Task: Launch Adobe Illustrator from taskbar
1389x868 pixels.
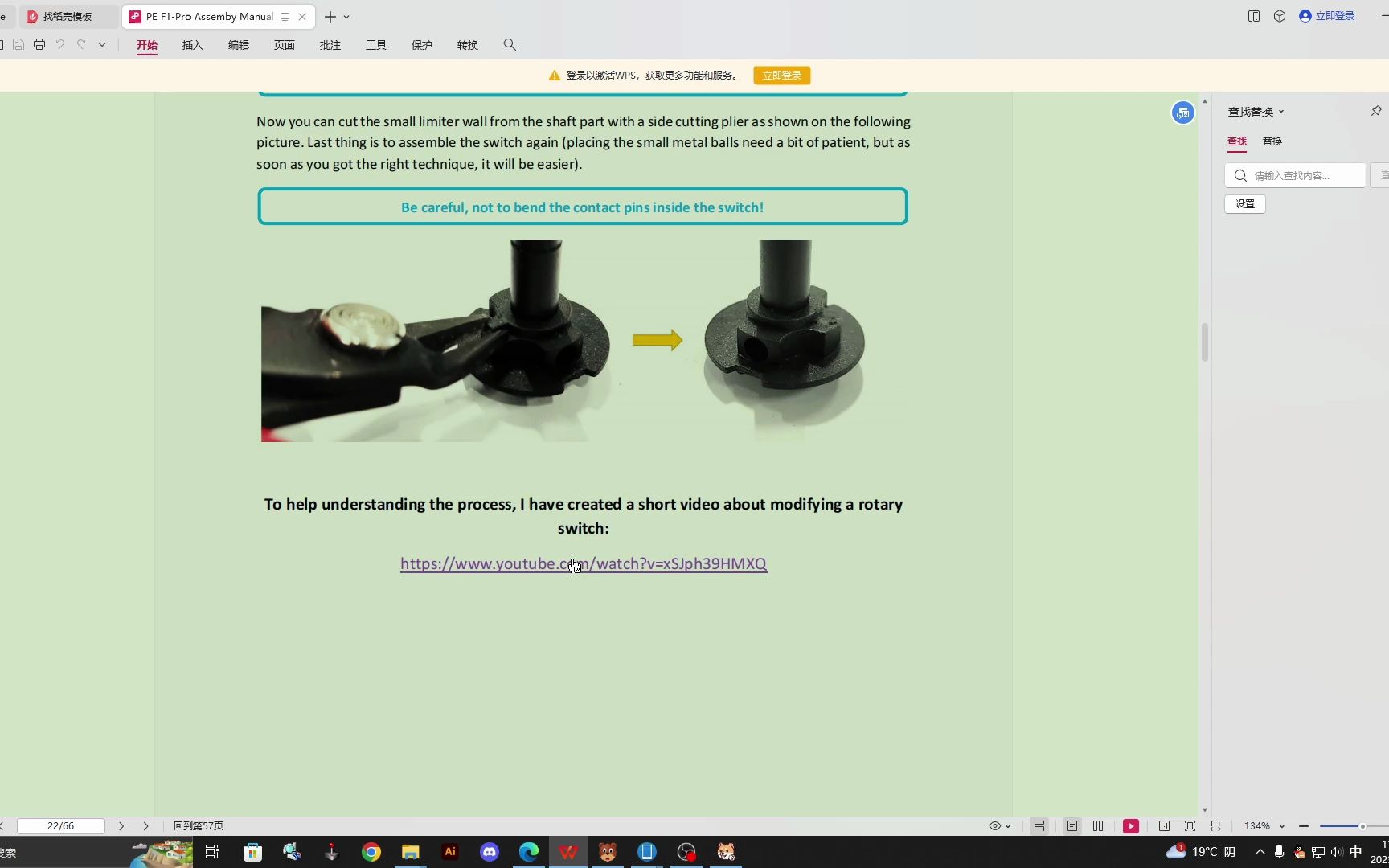Action: [450, 852]
